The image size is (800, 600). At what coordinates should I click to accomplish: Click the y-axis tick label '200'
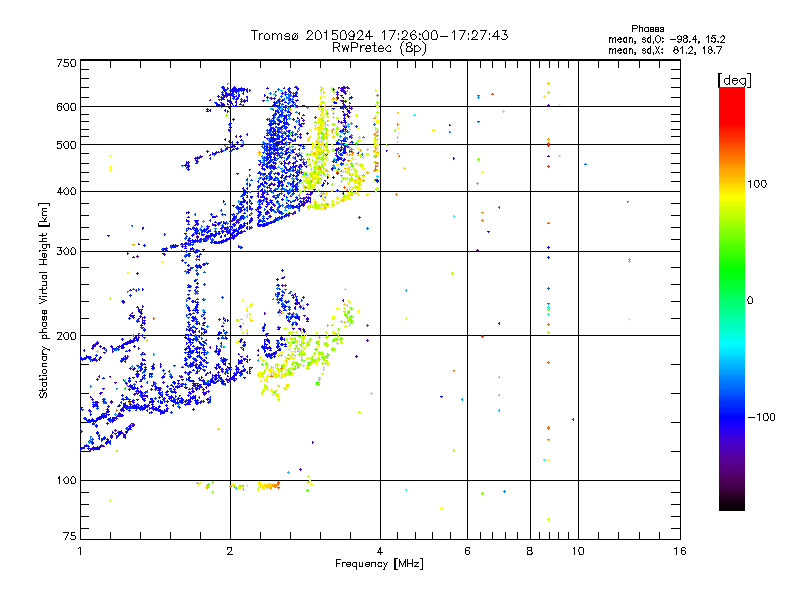pos(67,336)
